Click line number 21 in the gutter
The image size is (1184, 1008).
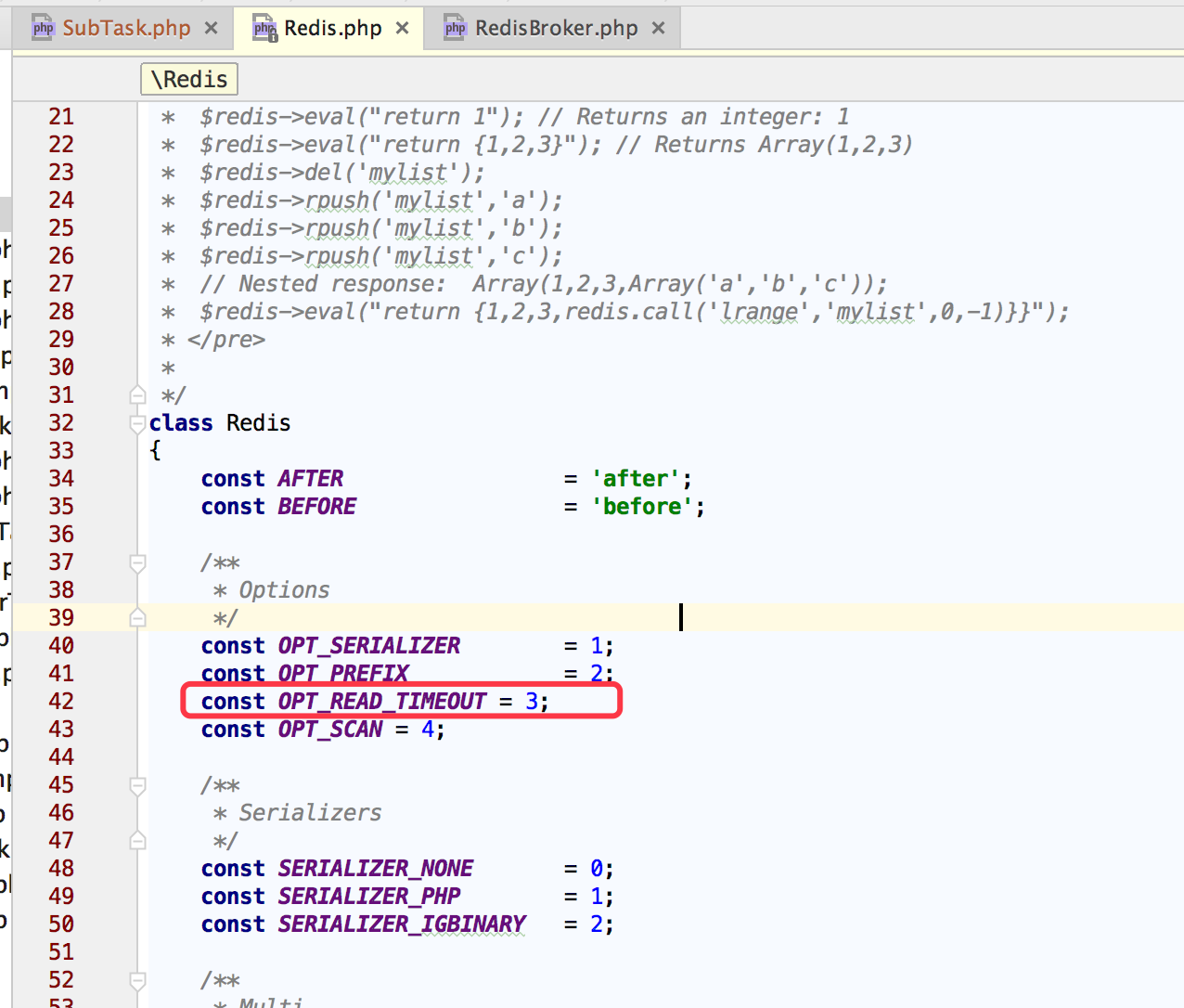61,117
